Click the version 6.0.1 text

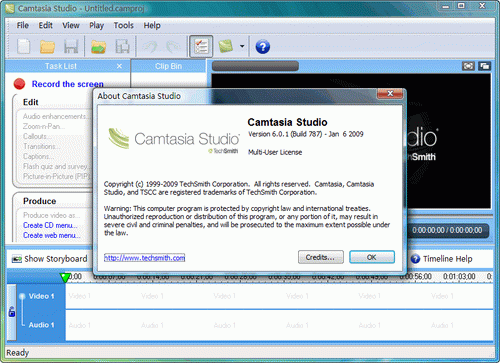coord(305,134)
